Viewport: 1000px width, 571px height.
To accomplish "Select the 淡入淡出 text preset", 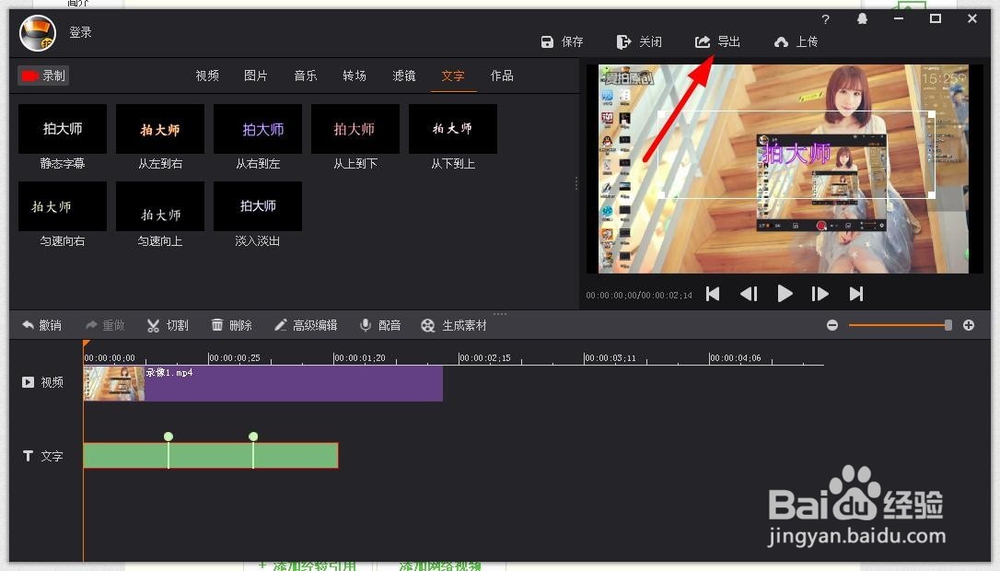I will click(x=258, y=207).
